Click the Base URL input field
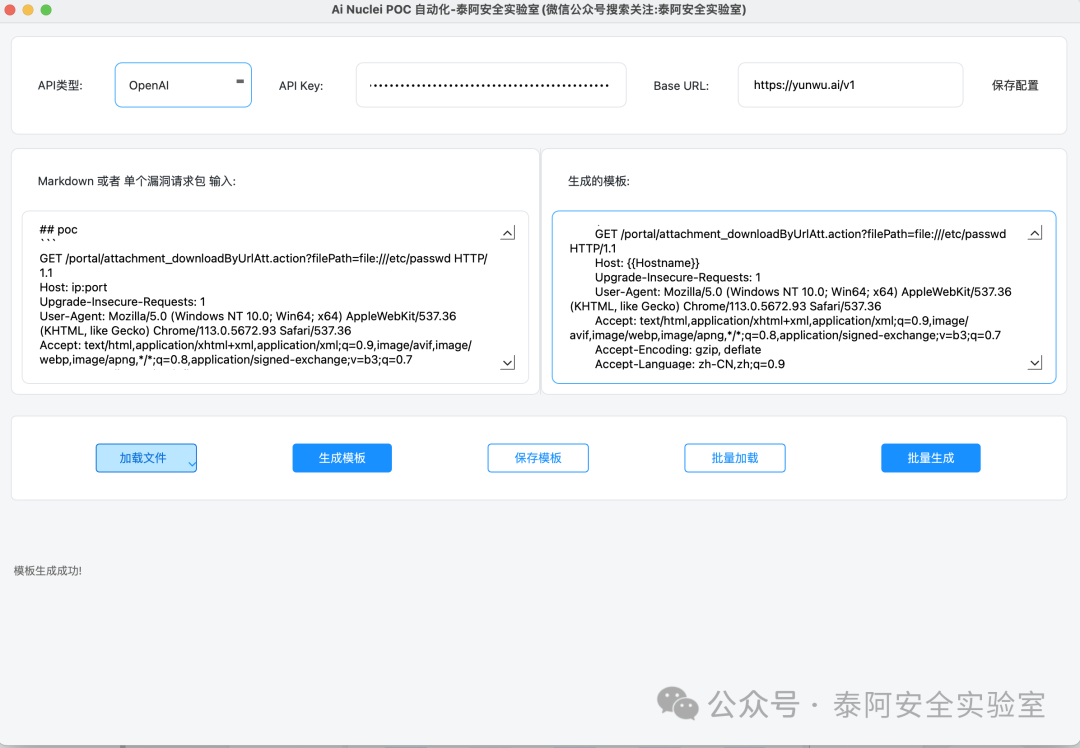 [850, 85]
